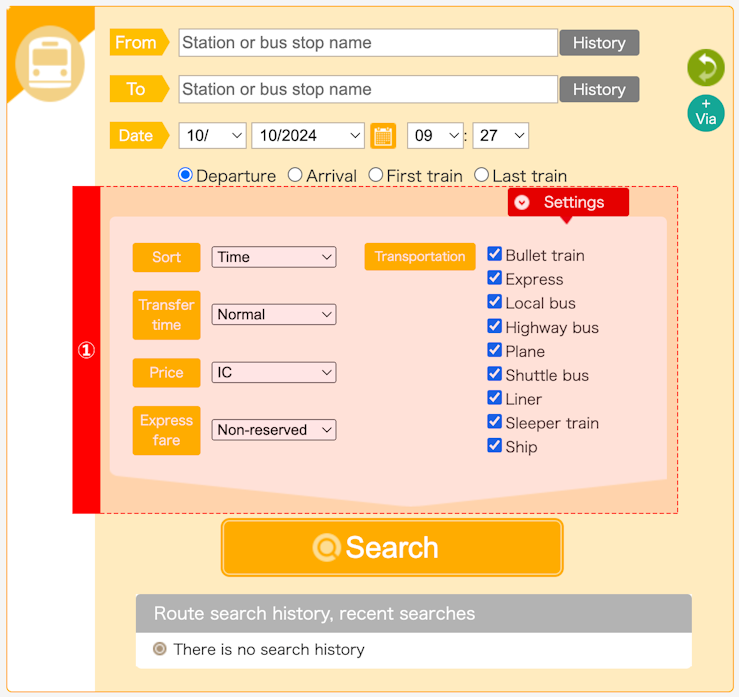Toggle the Sleeper train checkbox
739x697 pixels.
point(494,422)
